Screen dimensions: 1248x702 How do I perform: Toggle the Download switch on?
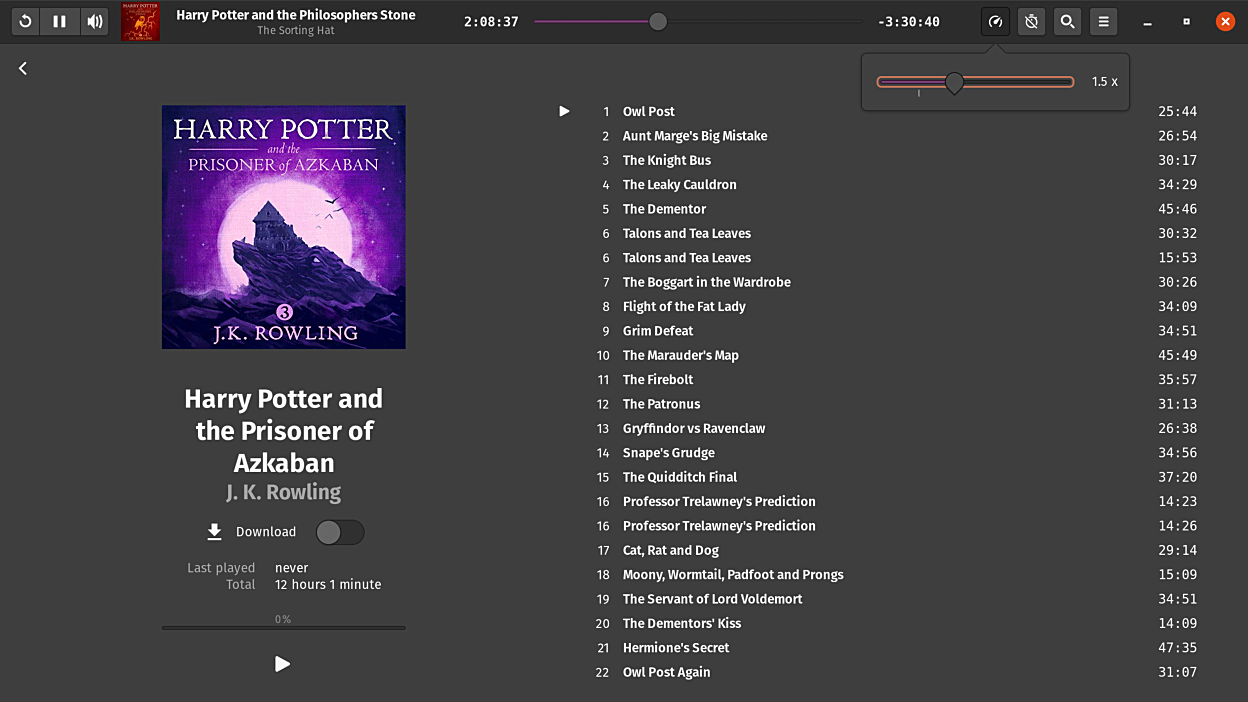coord(340,532)
